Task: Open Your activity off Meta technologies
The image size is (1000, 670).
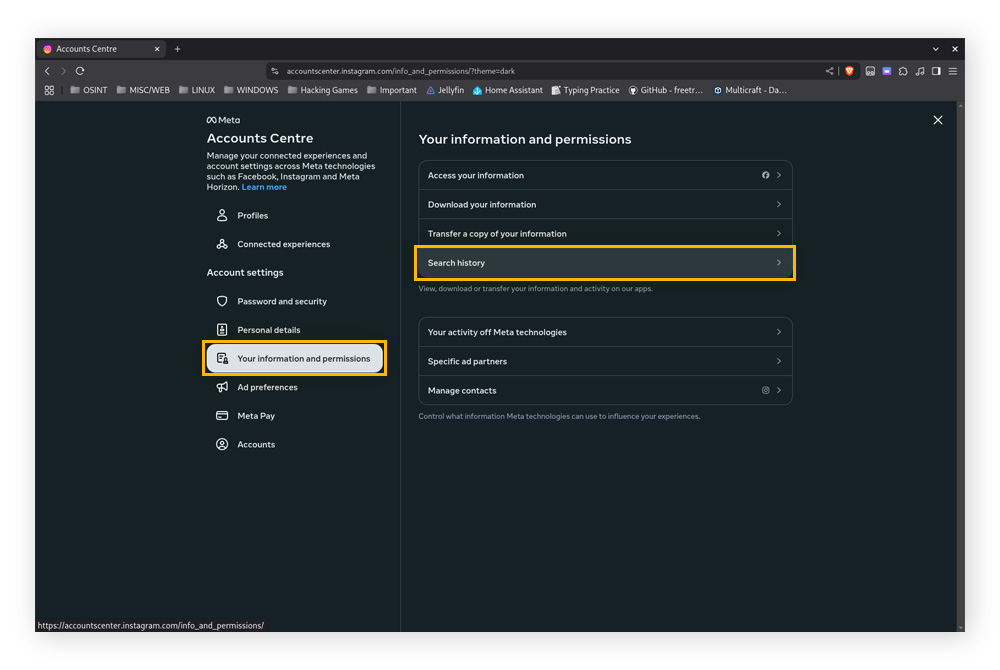Action: 605,332
